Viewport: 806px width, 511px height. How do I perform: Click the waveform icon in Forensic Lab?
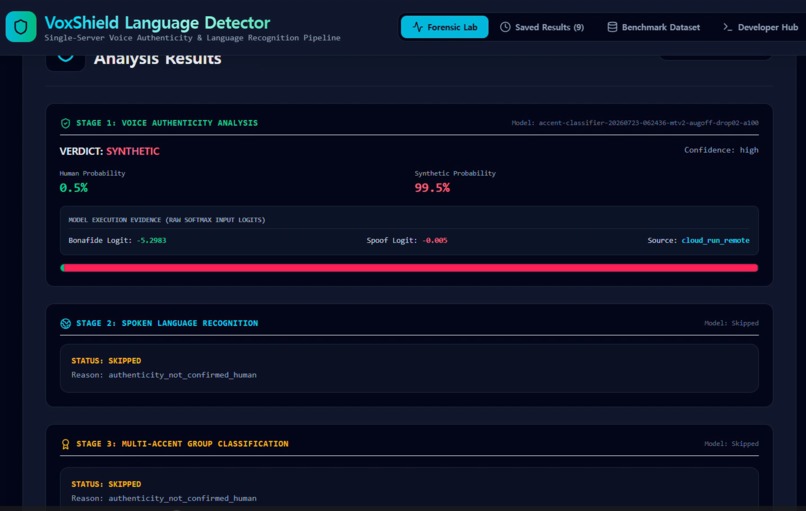coord(417,27)
